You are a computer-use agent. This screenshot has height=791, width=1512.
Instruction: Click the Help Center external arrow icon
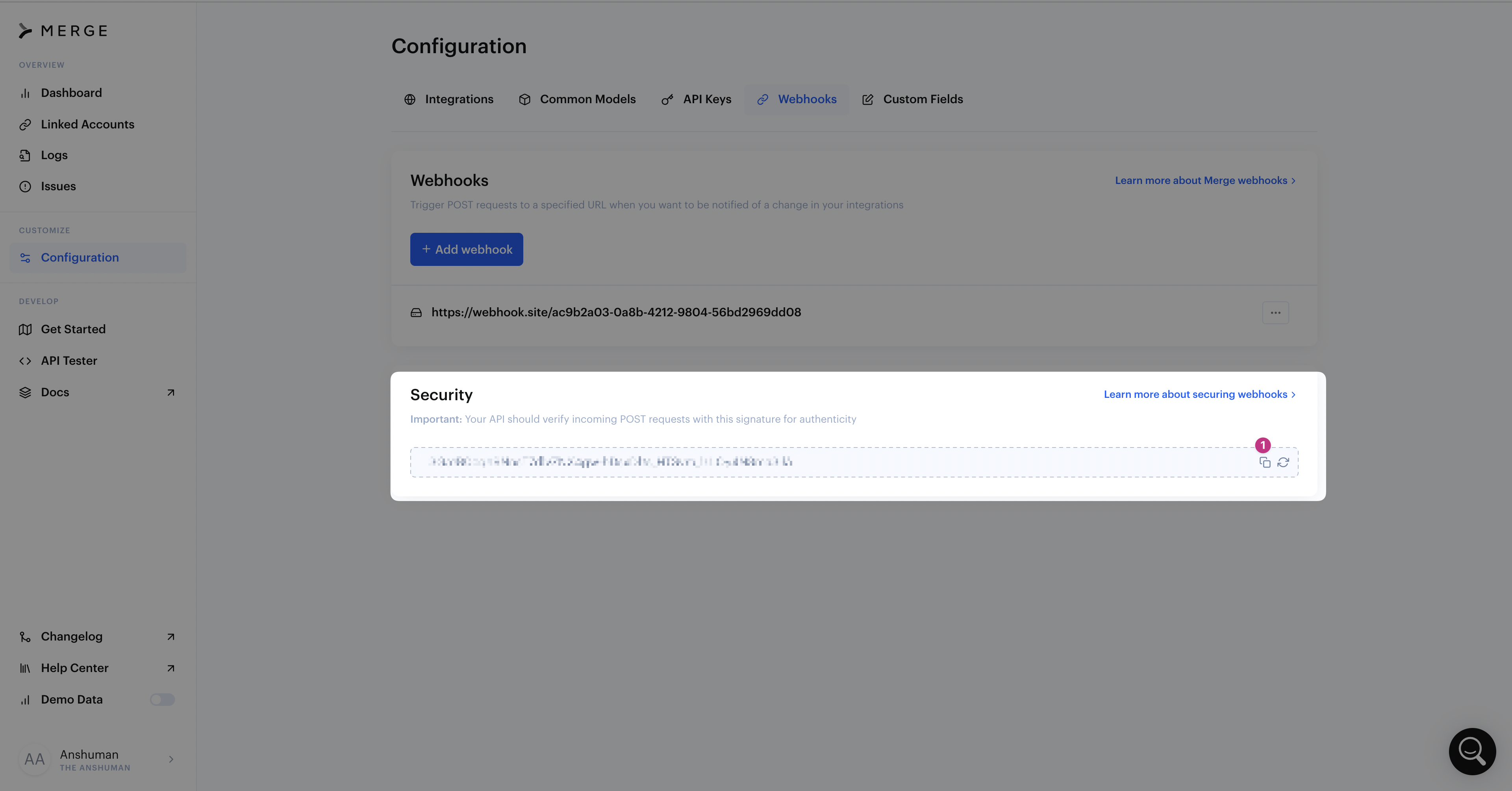(x=171, y=668)
